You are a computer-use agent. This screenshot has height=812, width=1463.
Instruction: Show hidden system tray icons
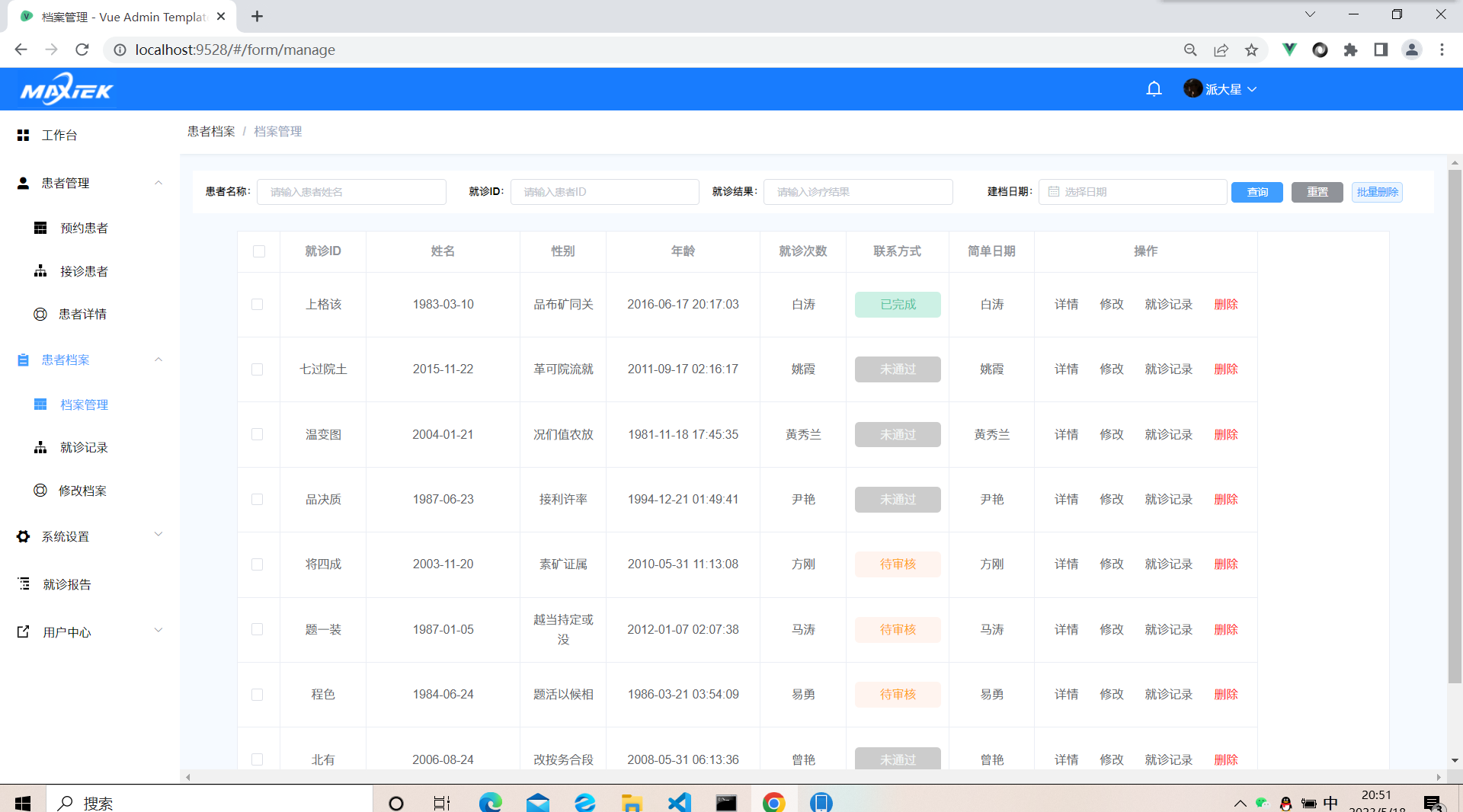click(1240, 803)
